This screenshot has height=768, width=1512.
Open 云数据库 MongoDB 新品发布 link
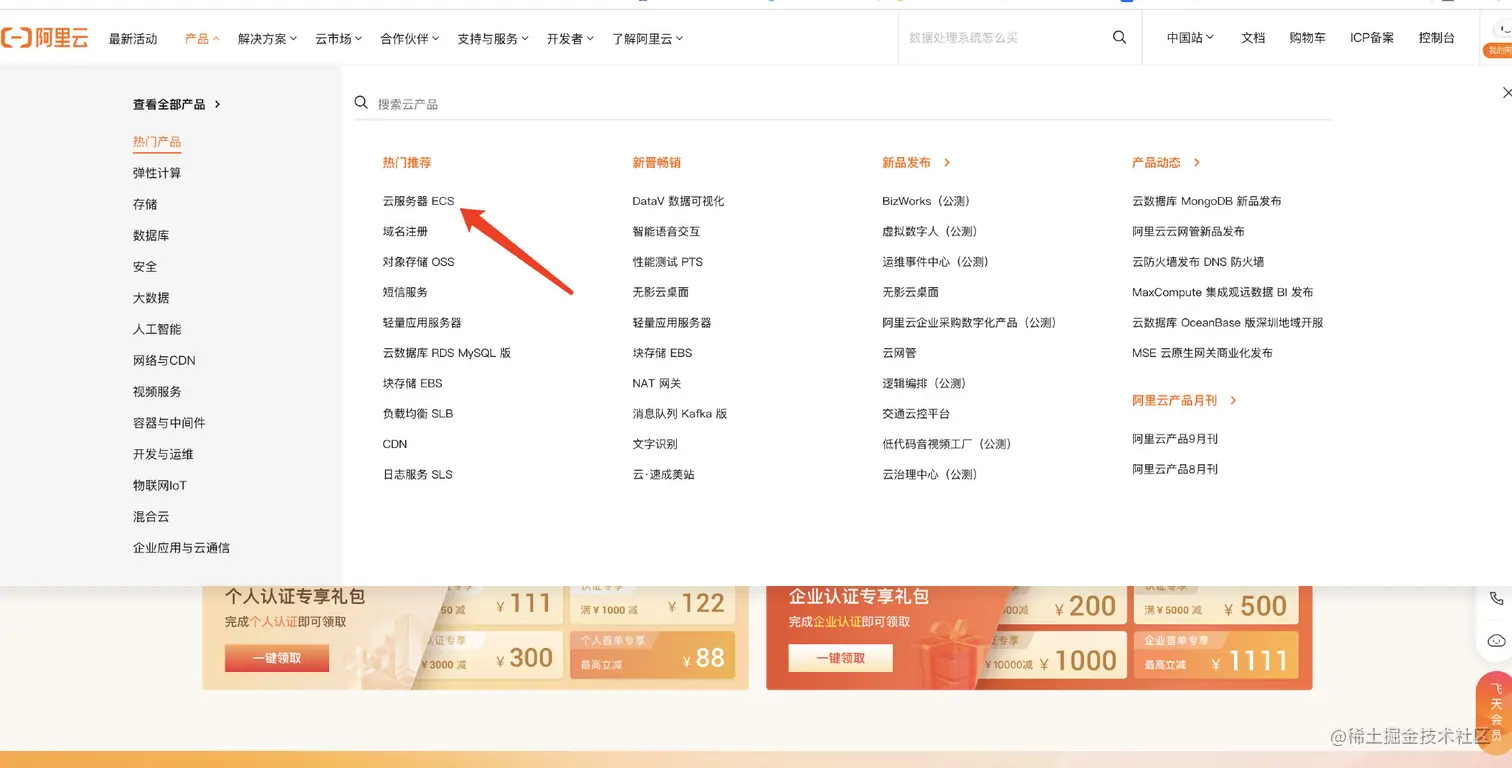tap(1207, 201)
